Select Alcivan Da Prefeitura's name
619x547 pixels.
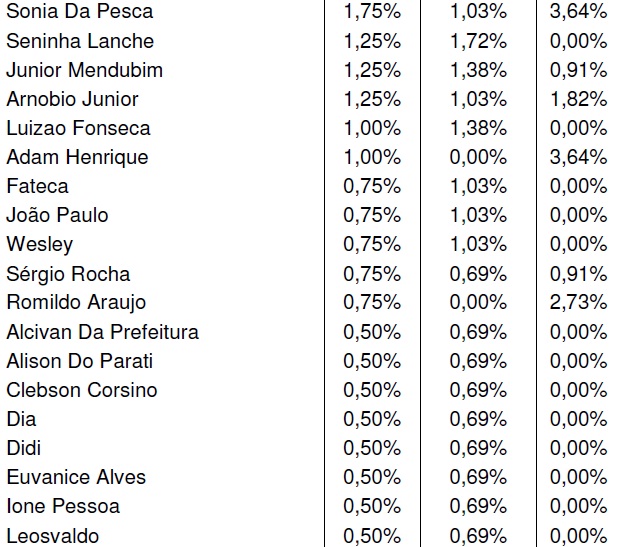103,332
